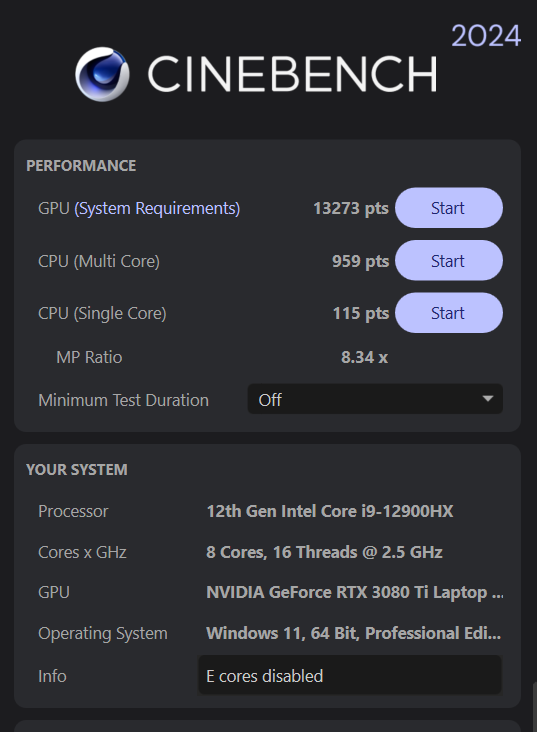Click the Info field with E cores disabled

point(350,675)
